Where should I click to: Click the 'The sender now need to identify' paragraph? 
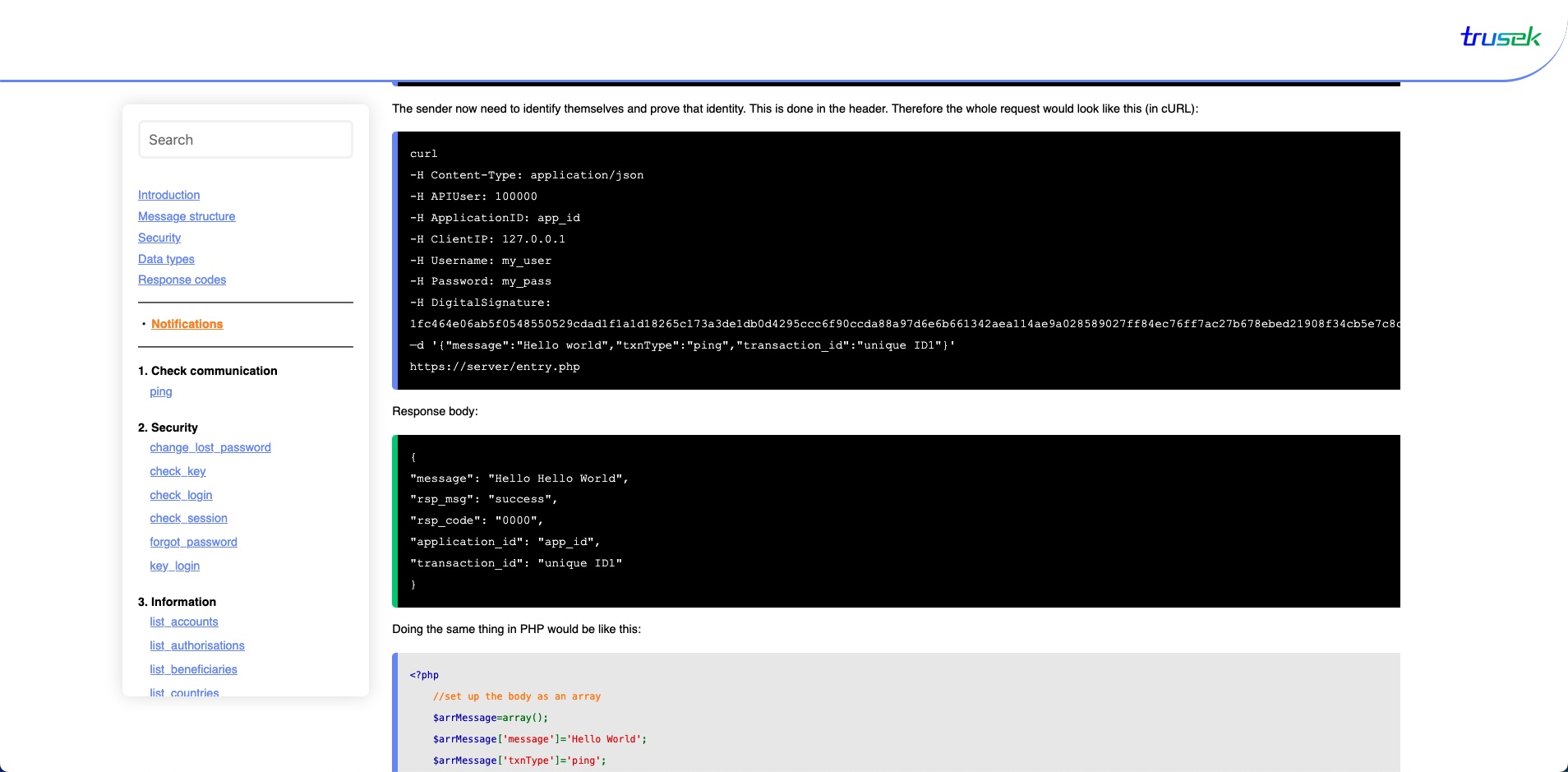click(x=796, y=109)
